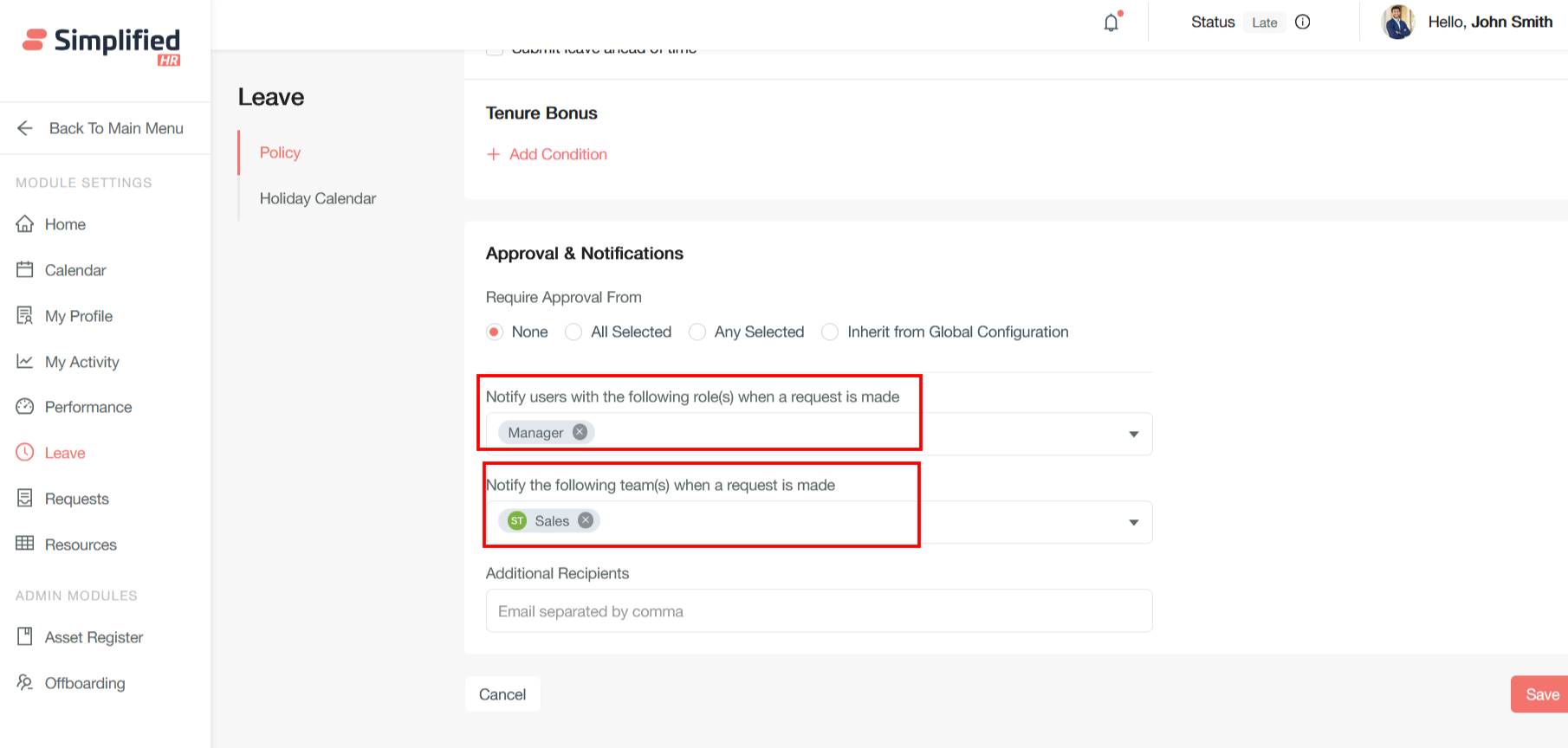Click the status info icon
This screenshot has width=1568, height=748.
(x=1302, y=23)
